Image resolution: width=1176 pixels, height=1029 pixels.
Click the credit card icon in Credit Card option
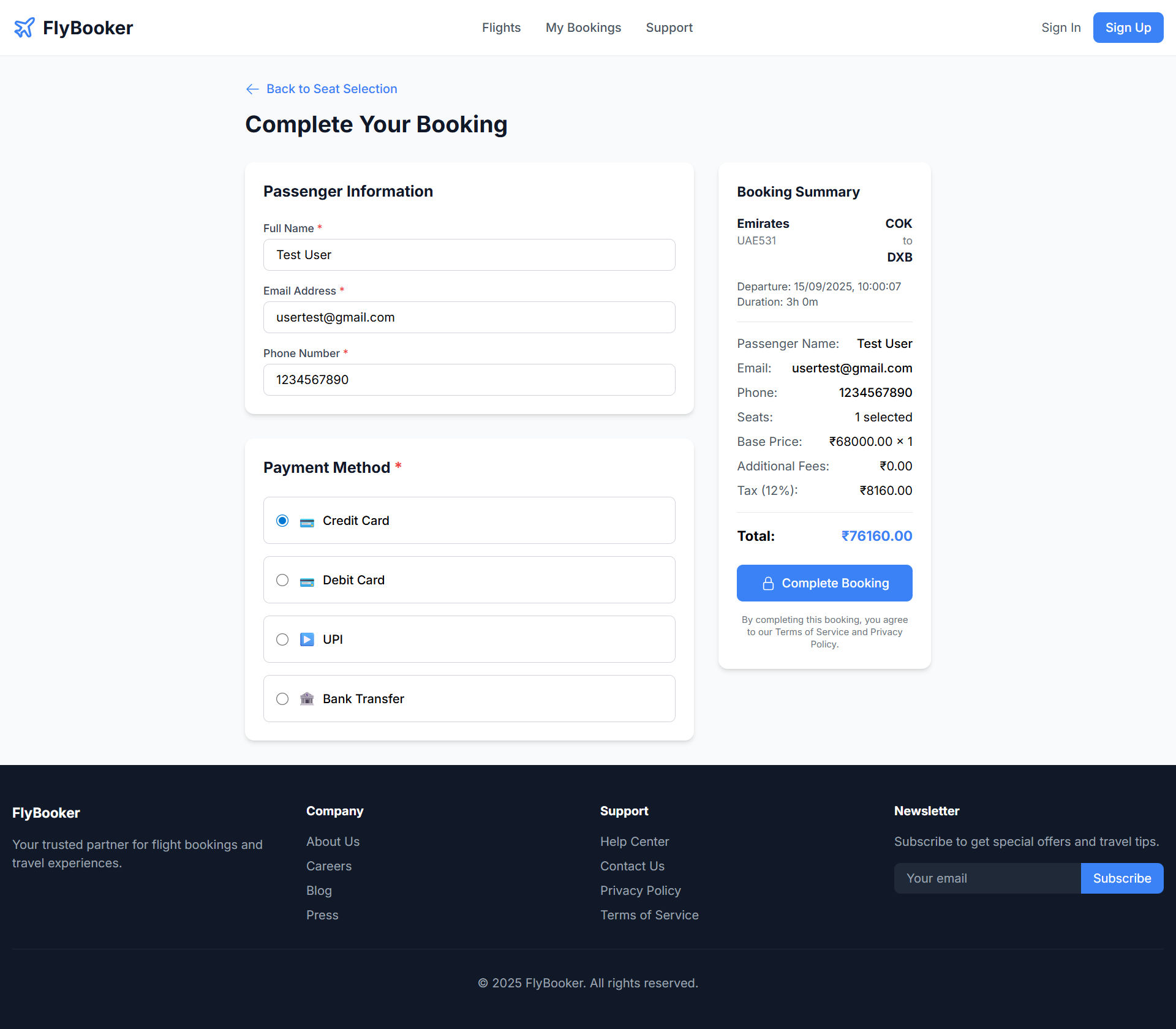point(307,521)
